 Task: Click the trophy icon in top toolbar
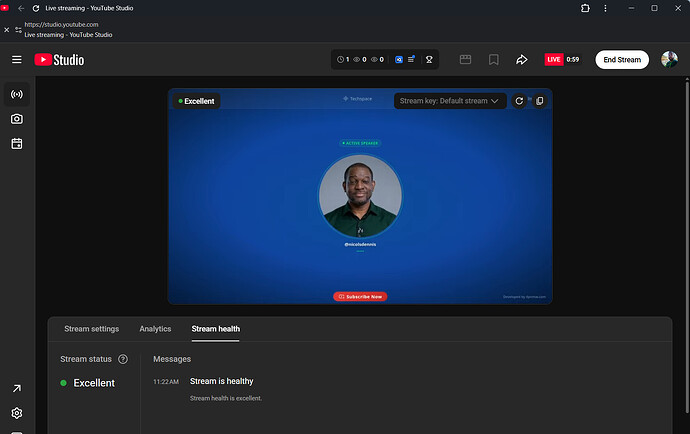click(429, 59)
